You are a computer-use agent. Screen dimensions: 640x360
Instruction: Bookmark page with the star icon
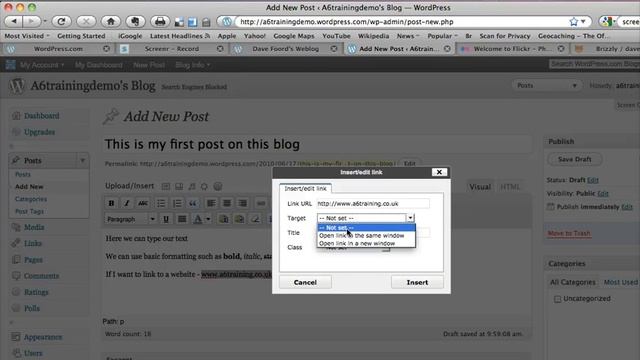[x=573, y=22]
